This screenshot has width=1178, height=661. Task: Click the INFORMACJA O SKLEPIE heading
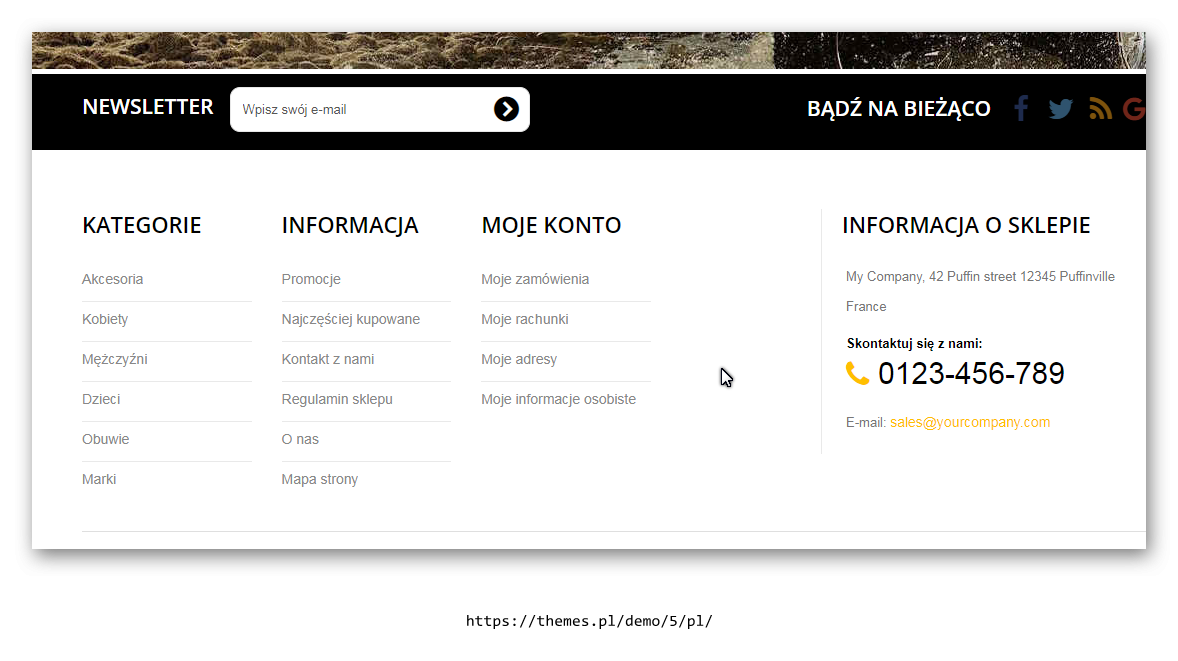pos(966,225)
